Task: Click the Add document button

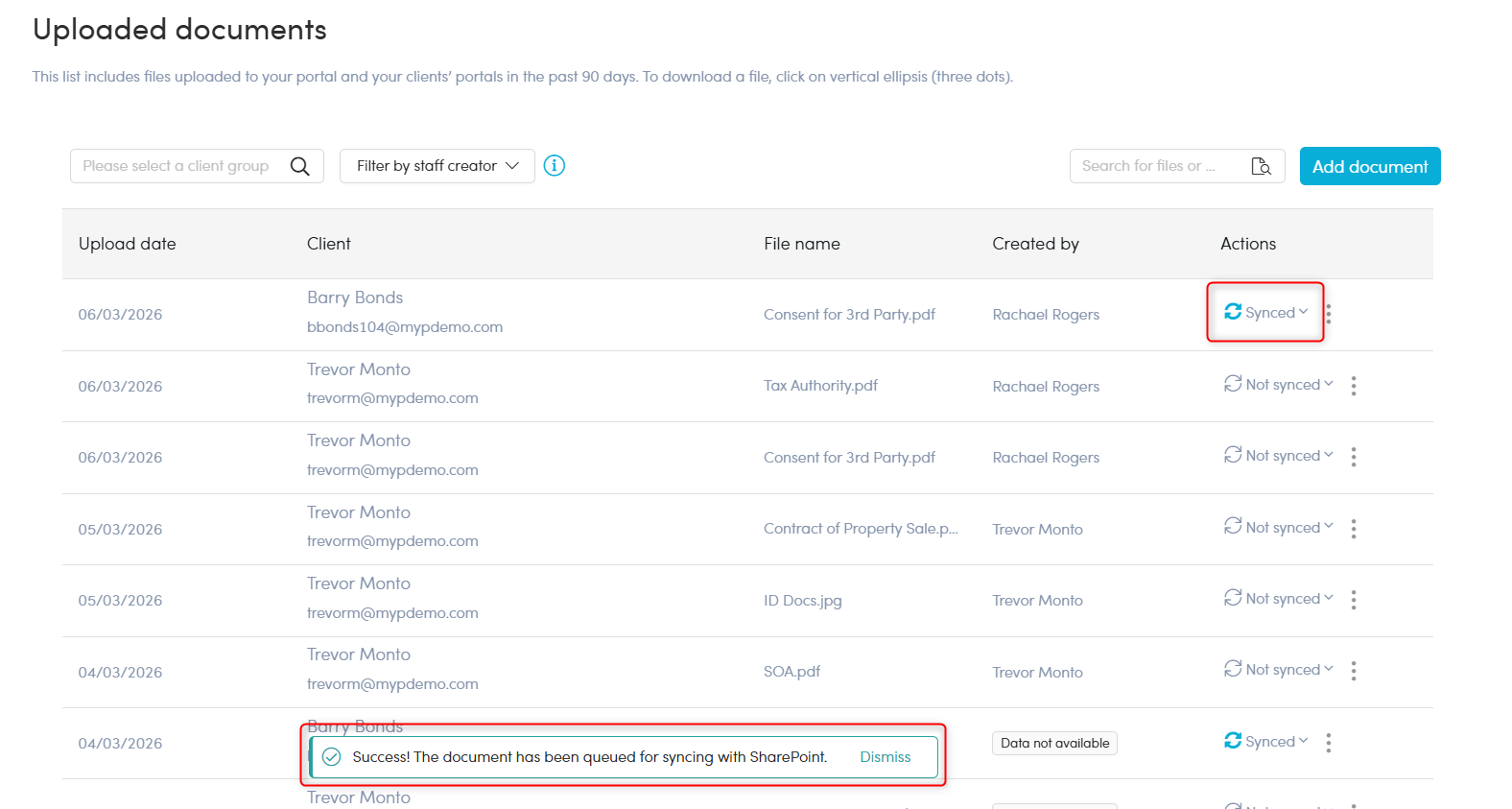Action: pyautogui.click(x=1369, y=166)
